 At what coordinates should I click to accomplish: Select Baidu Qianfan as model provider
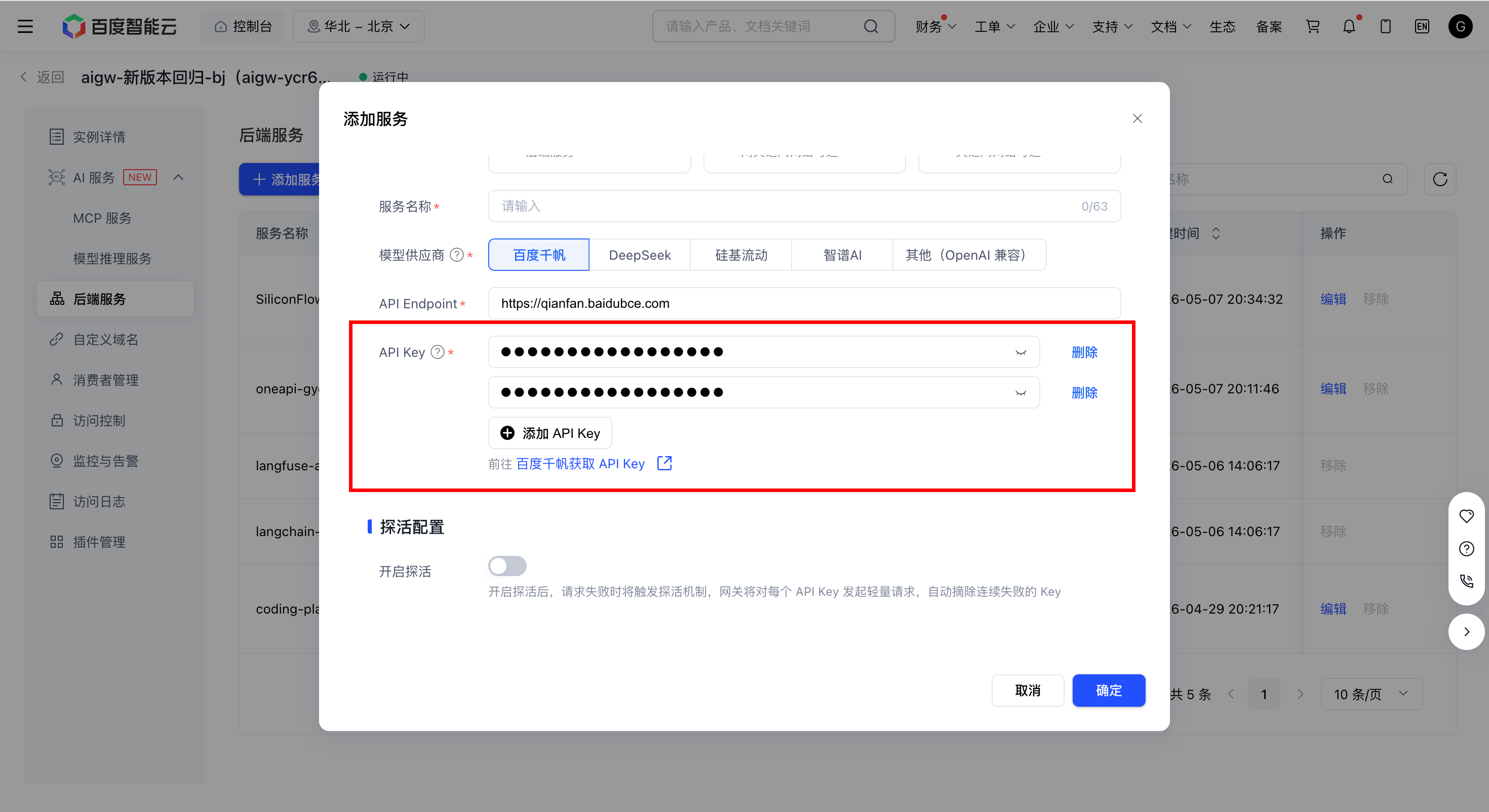click(539, 255)
